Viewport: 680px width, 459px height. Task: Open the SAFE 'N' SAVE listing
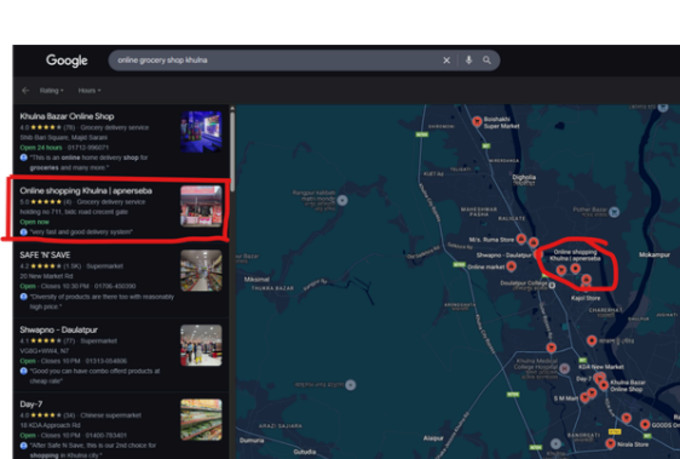coord(121,280)
